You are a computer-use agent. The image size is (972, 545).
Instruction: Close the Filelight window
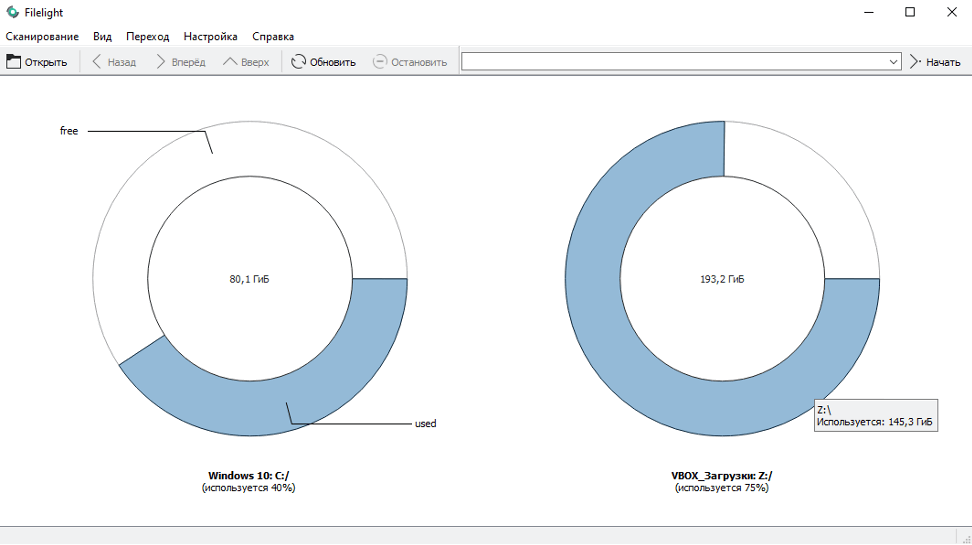(x=952, y=12)
